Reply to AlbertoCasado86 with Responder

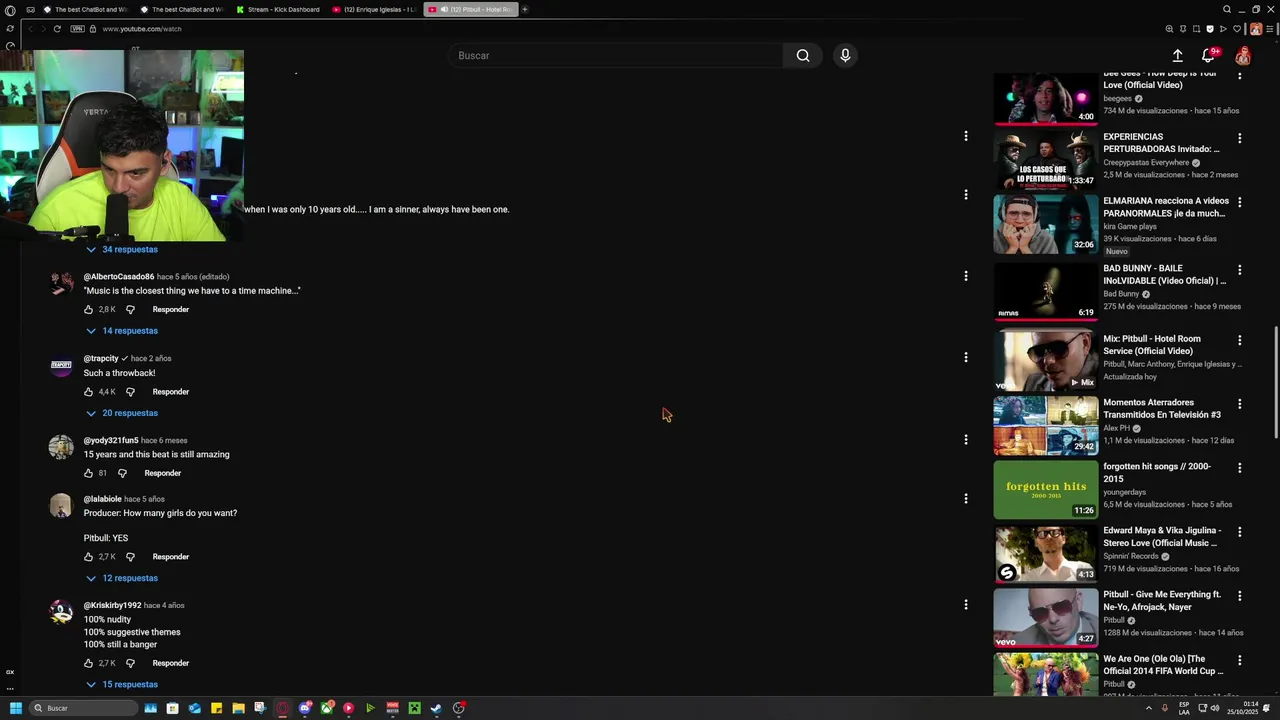pos(171,310)
